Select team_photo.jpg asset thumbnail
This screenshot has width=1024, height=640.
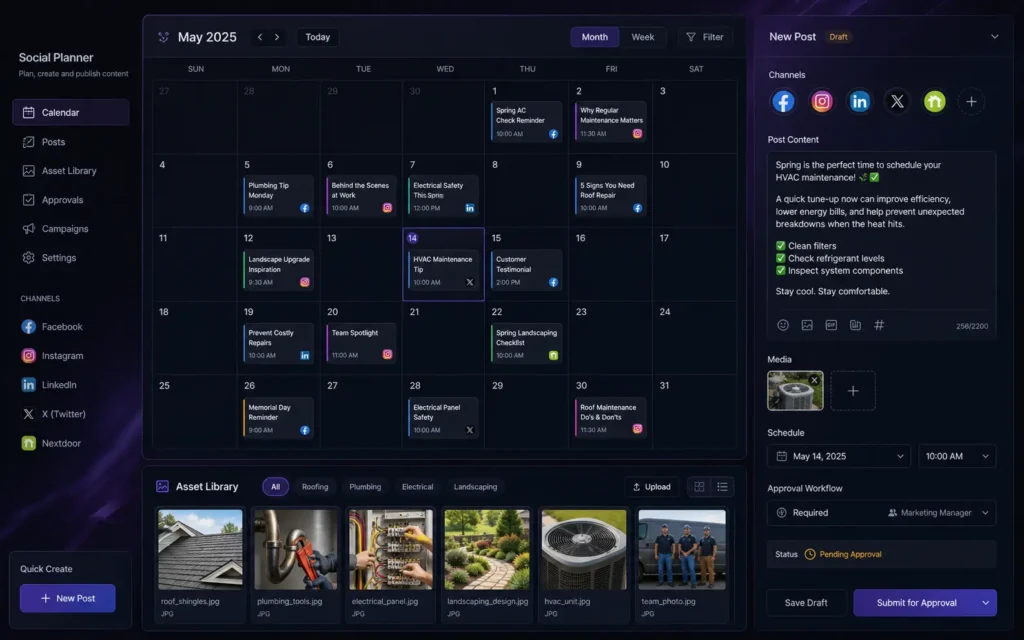coord(682,550)
